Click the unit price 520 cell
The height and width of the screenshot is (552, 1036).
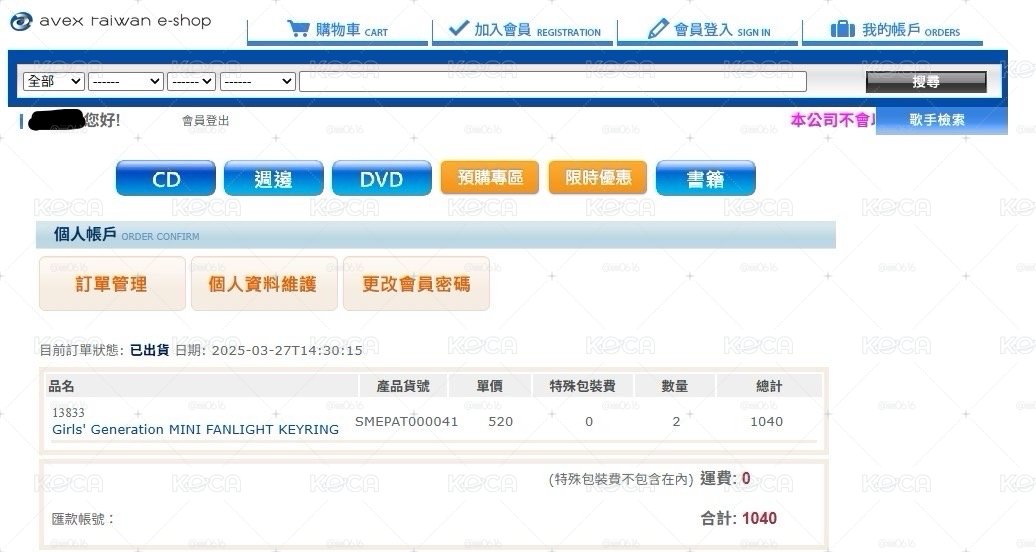point(500,421)
